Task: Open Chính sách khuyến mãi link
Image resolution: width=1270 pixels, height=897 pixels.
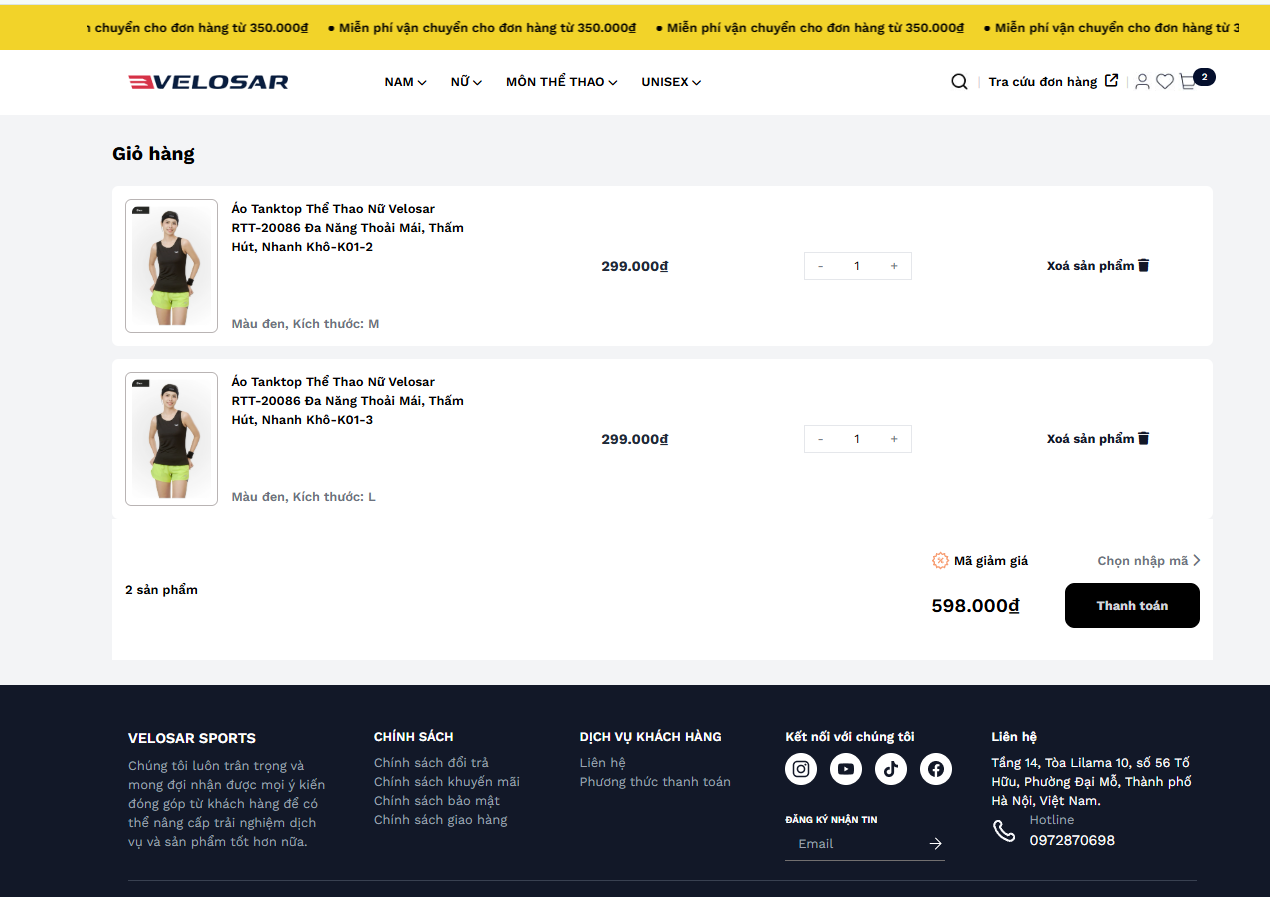Action: 447,782
